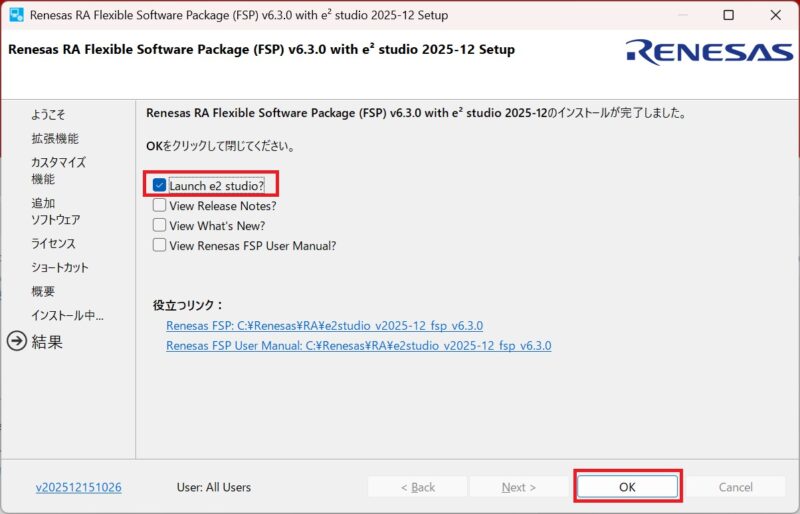Screen dimensions: 800x514
Task: Select the カスタマイズ機能 step in sidebar
Action: click(x=58, y=170)
